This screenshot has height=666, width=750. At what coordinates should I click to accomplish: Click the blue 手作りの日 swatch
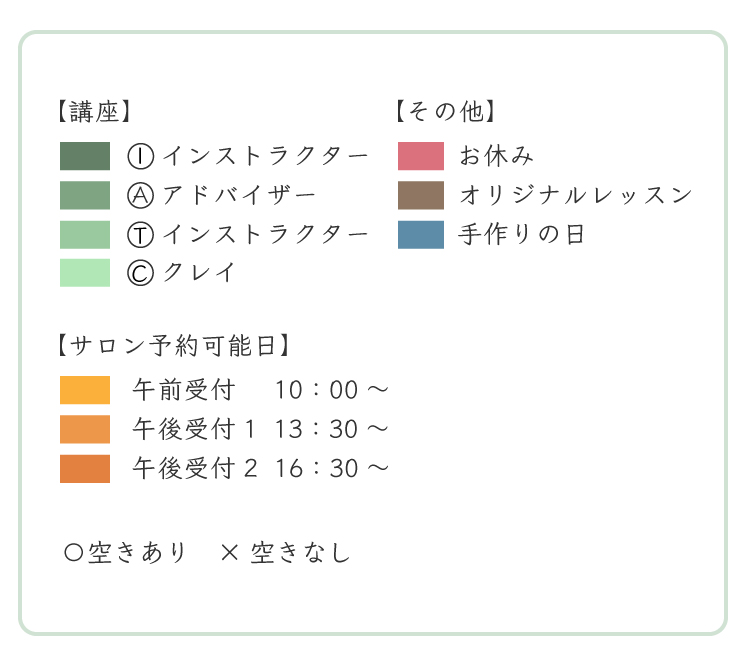click(x=421, y=234)
